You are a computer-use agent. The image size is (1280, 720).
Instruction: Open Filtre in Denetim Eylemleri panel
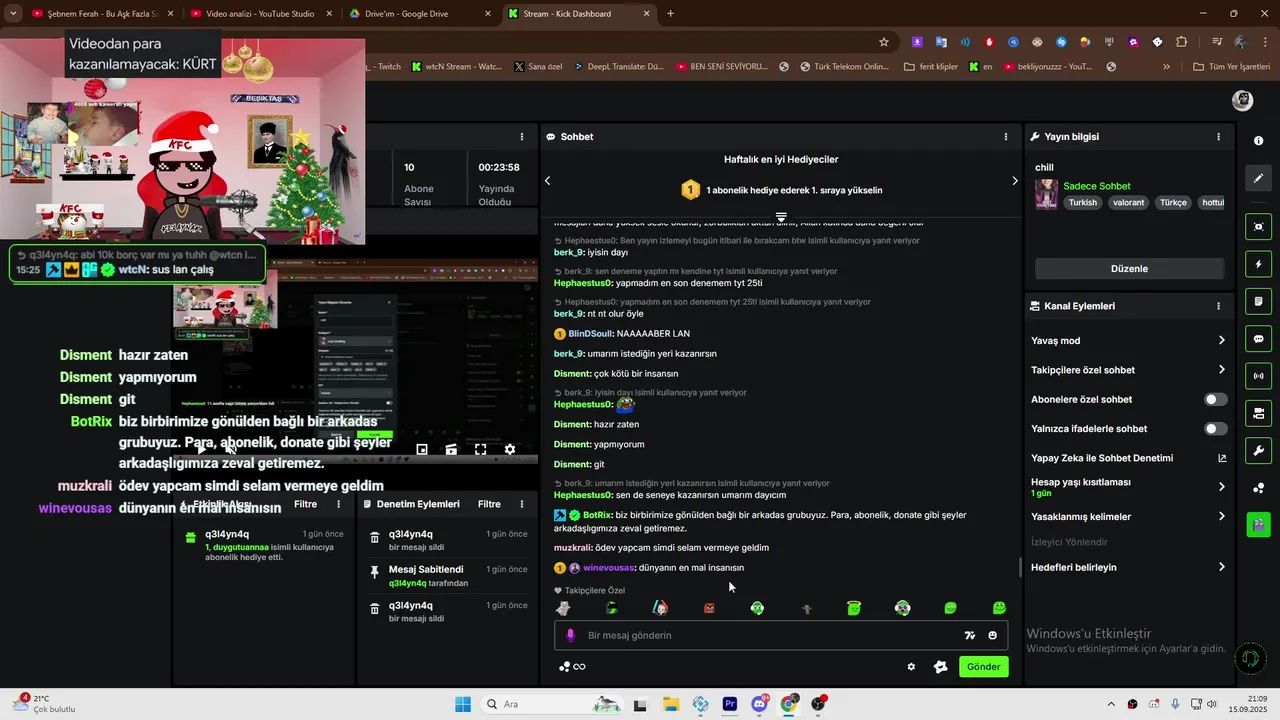coord(489,504)
